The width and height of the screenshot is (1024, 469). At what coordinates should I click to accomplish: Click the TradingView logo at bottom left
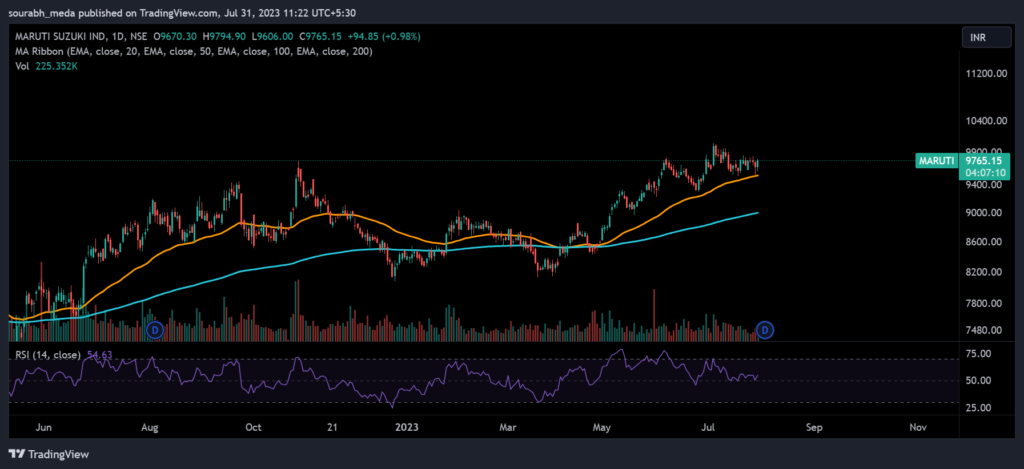click(x=48, y=454)
